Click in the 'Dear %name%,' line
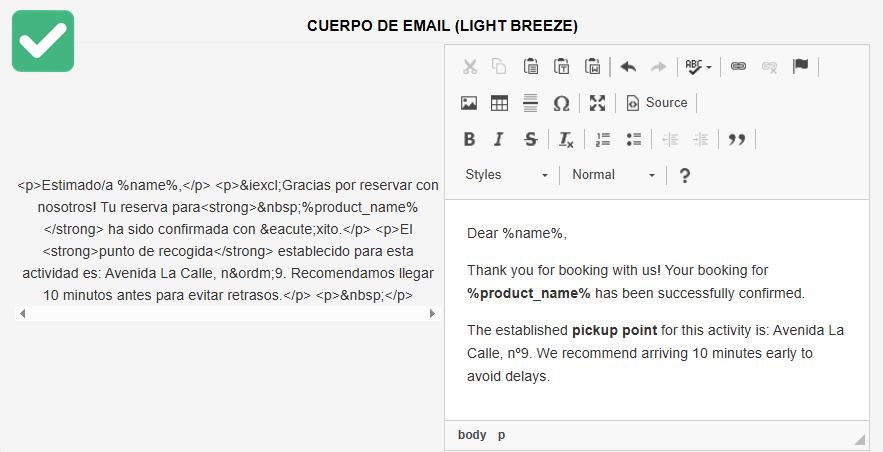Screen dimensions: 883x452 point(516,233)
